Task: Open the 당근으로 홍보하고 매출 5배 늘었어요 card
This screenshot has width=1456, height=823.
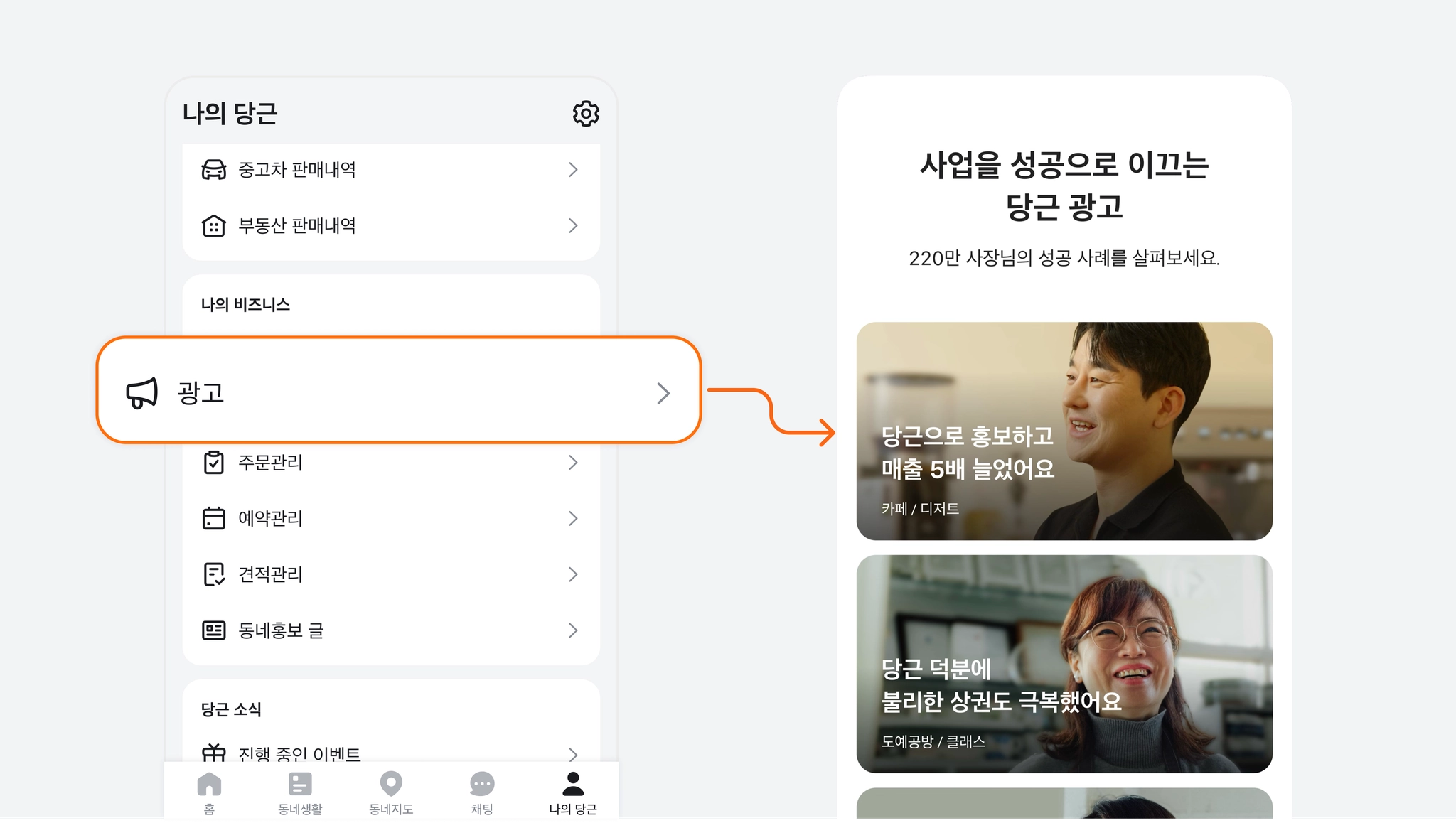Action: (x=1064, y=431)
